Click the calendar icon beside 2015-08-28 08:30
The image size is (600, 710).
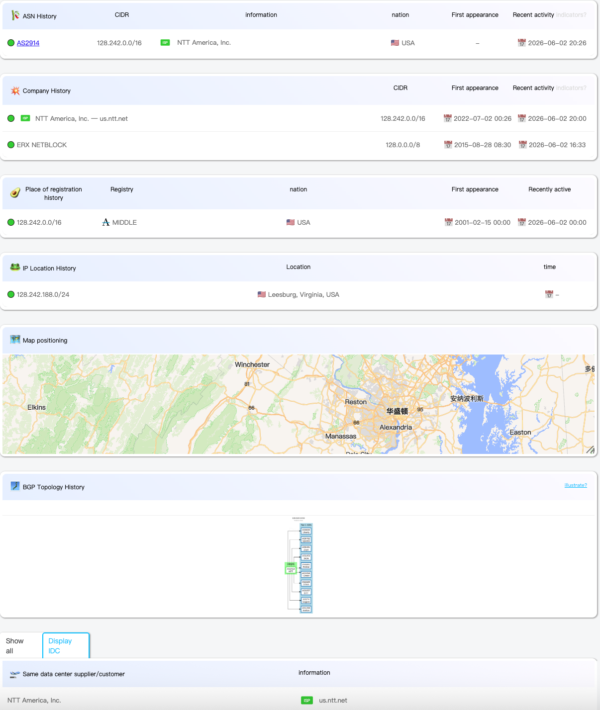[448, 145]
